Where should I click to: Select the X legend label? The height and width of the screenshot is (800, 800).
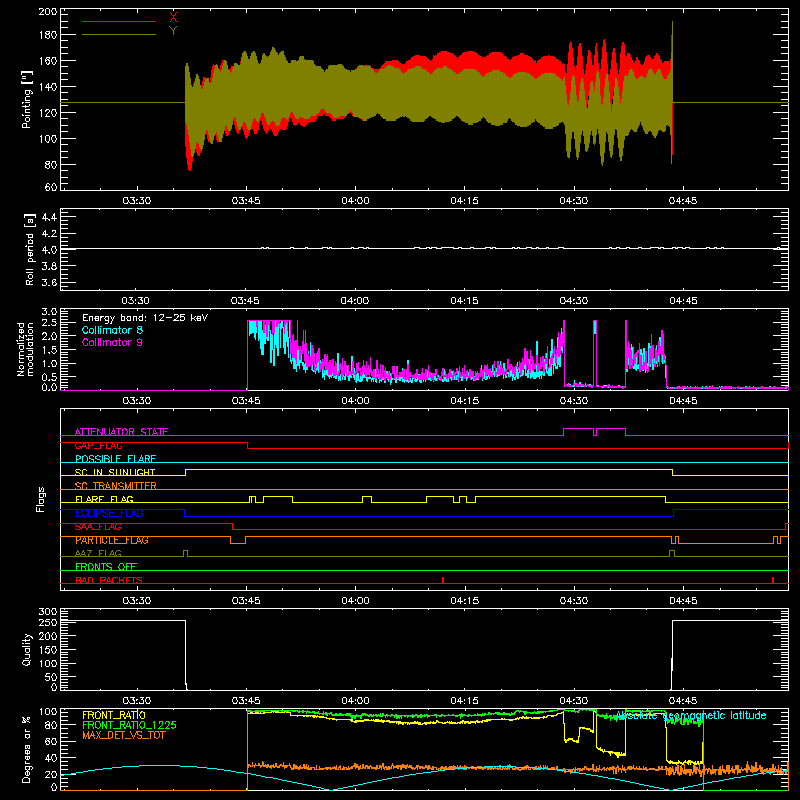173,18
